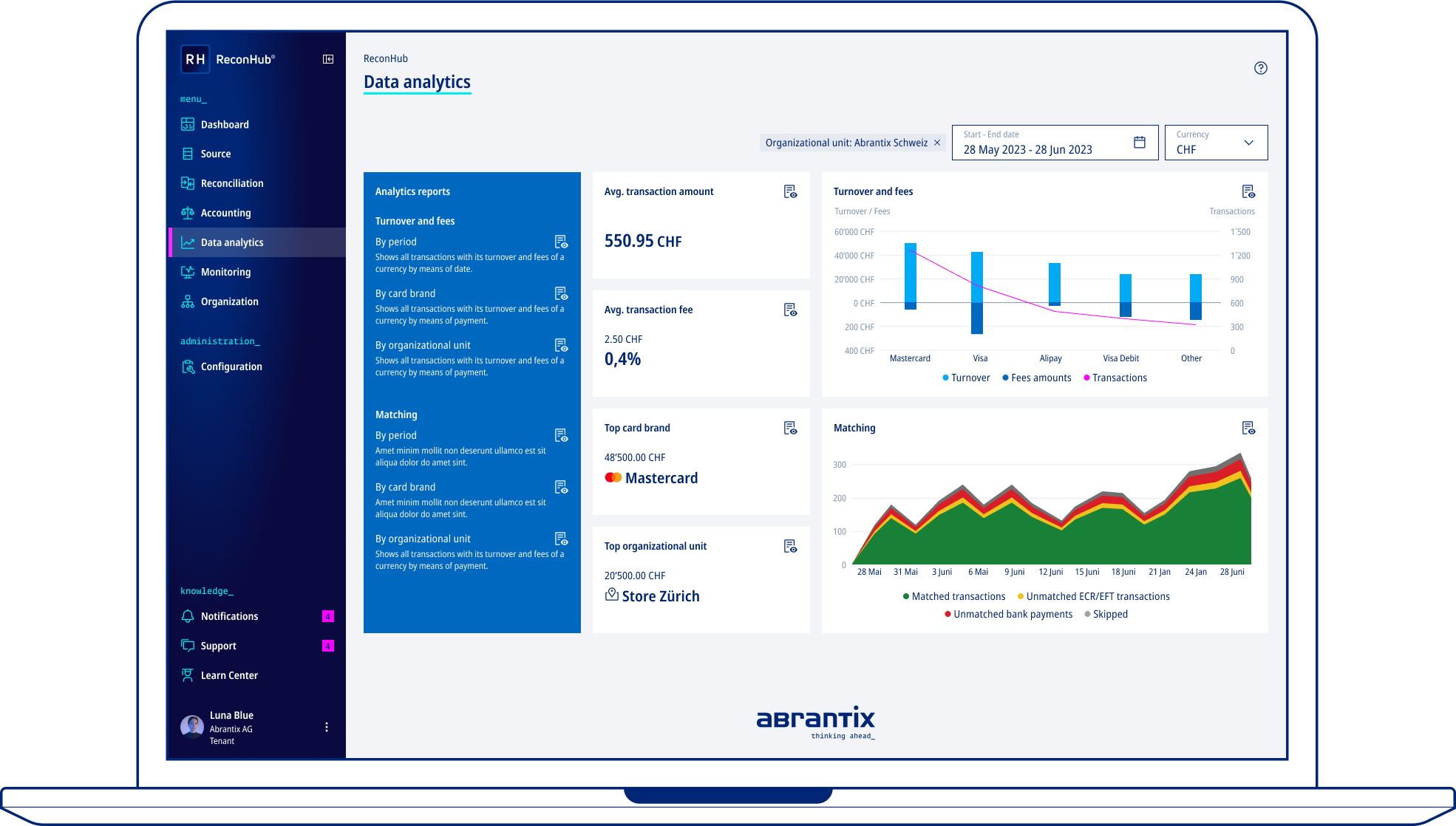Viewport: 1456px width, 826px height.
Task: Open By organizational unit link under Turnover and fees
Action: (x=423, y=345)
